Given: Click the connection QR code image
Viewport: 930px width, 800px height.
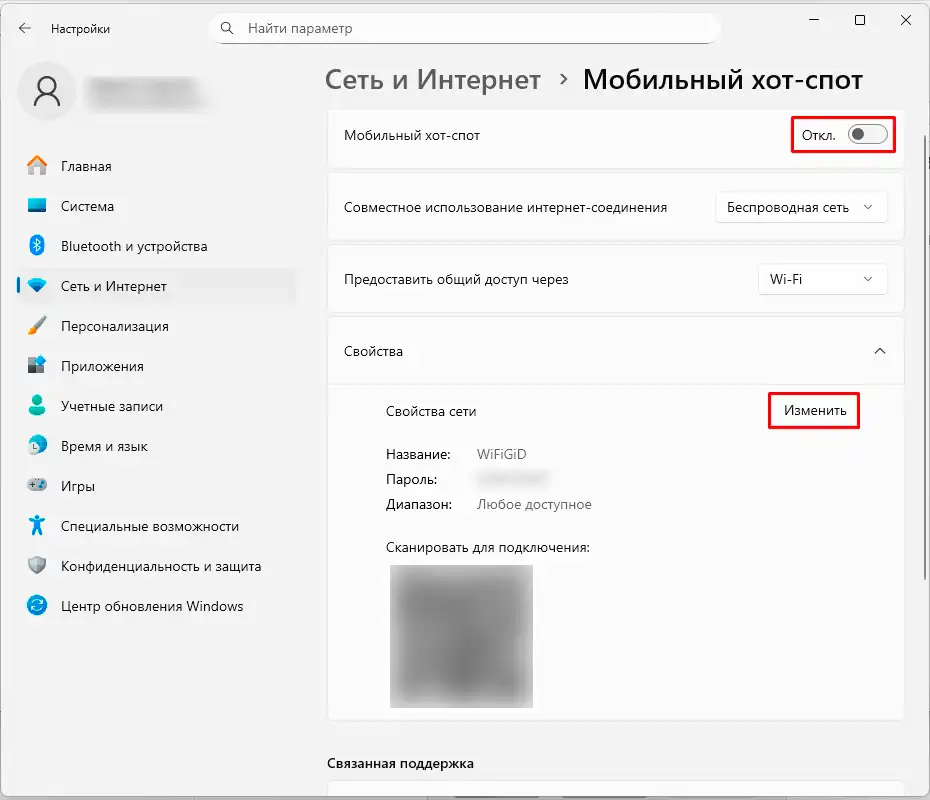Looking at the screenshot, I should 461,637.
